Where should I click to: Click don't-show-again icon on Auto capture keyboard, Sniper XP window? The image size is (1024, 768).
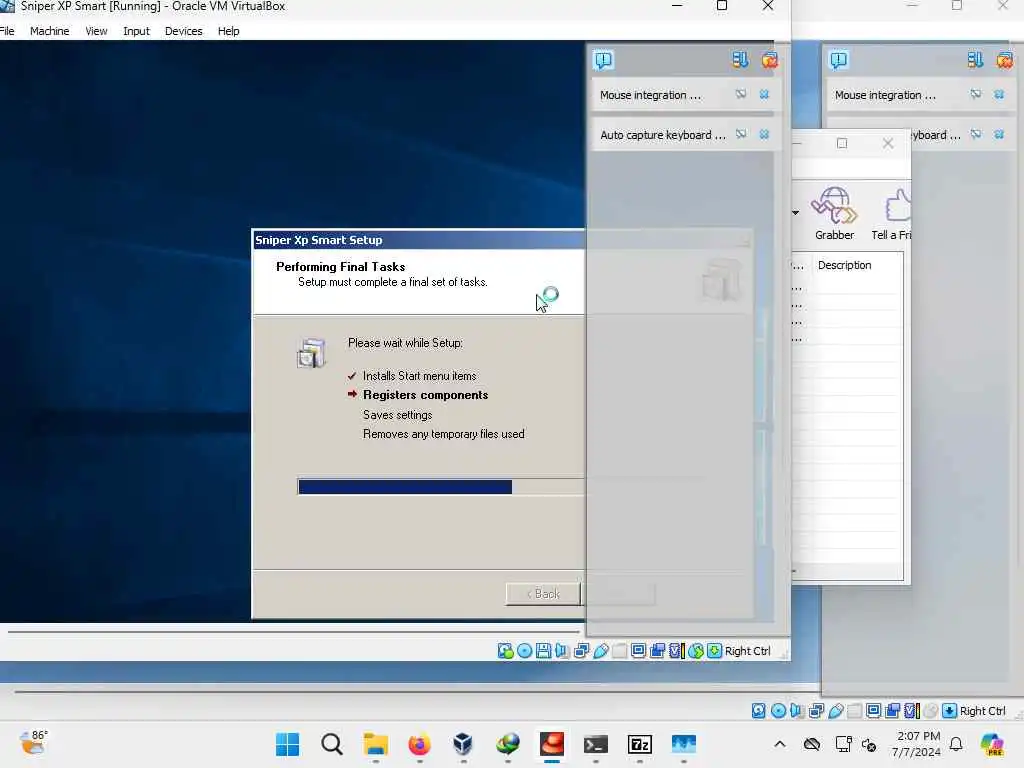tap(741, 135)
